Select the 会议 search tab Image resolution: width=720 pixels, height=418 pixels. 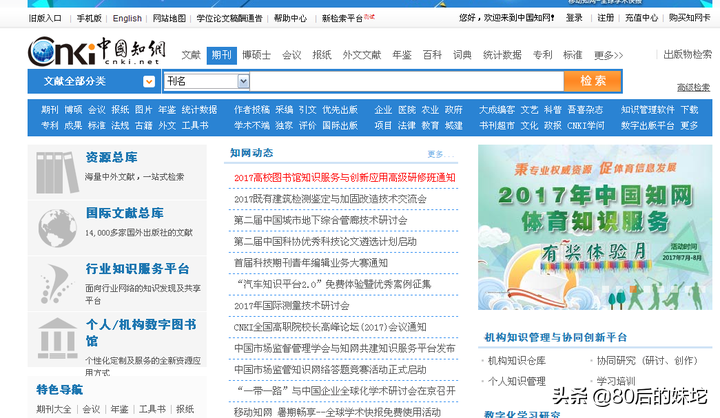click(x=292, y=55)
